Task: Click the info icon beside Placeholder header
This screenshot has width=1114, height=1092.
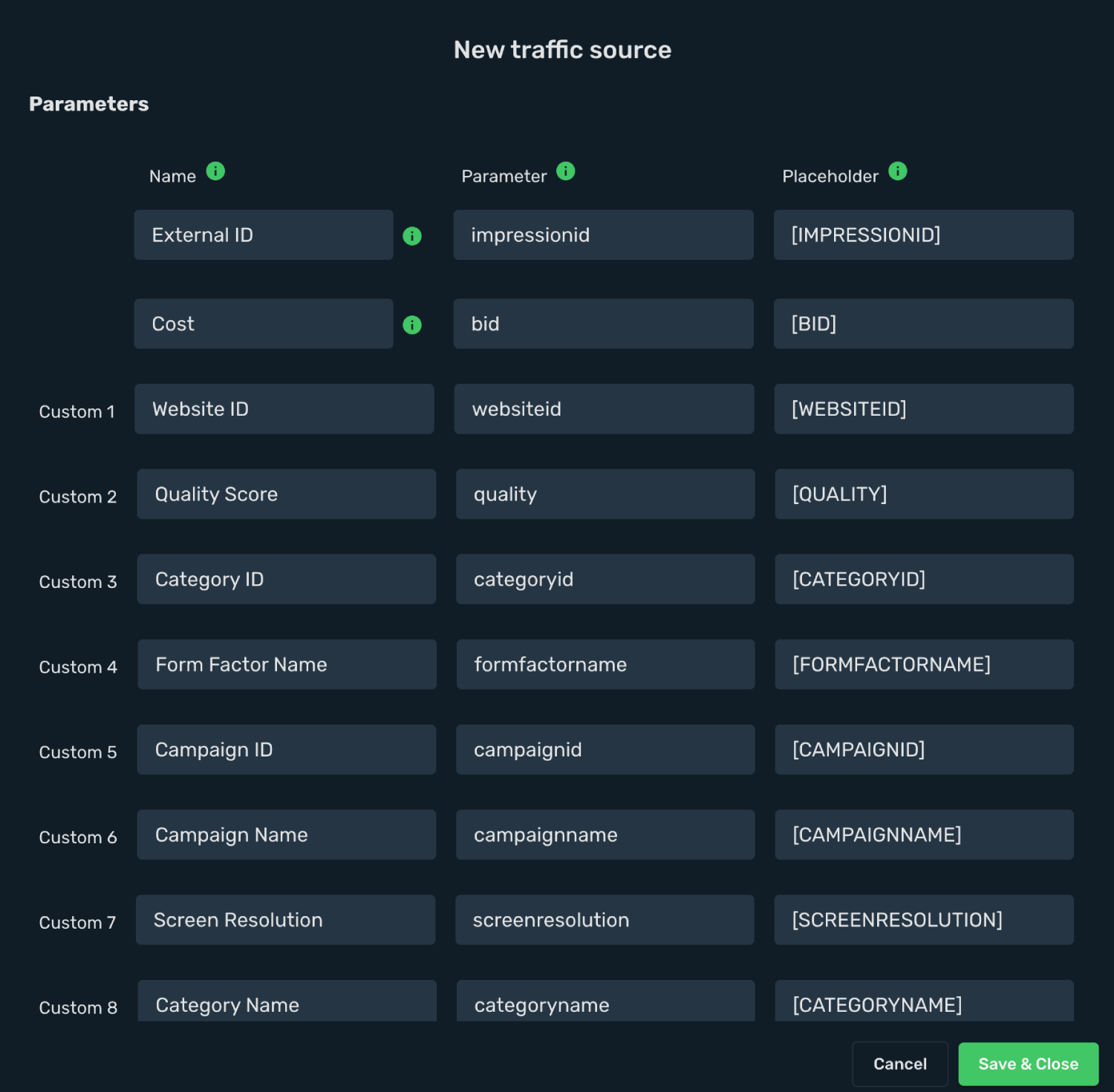Action: click(898, 171)
